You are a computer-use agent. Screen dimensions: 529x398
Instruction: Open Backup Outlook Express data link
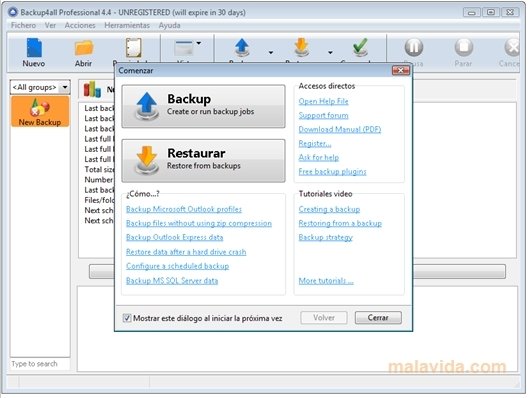coord(174,237)
